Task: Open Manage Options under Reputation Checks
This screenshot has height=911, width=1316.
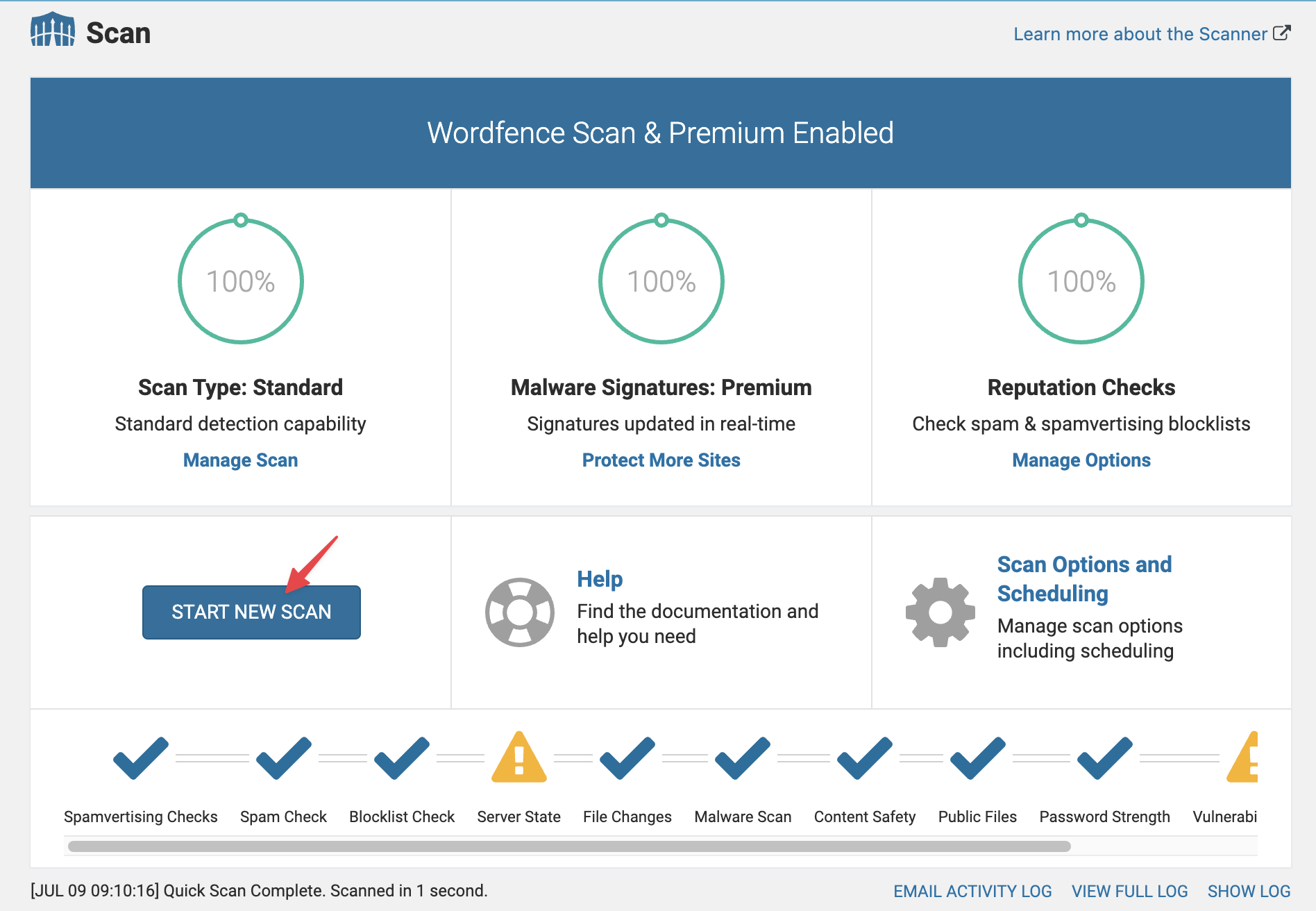Action: tap(1081, 460)
